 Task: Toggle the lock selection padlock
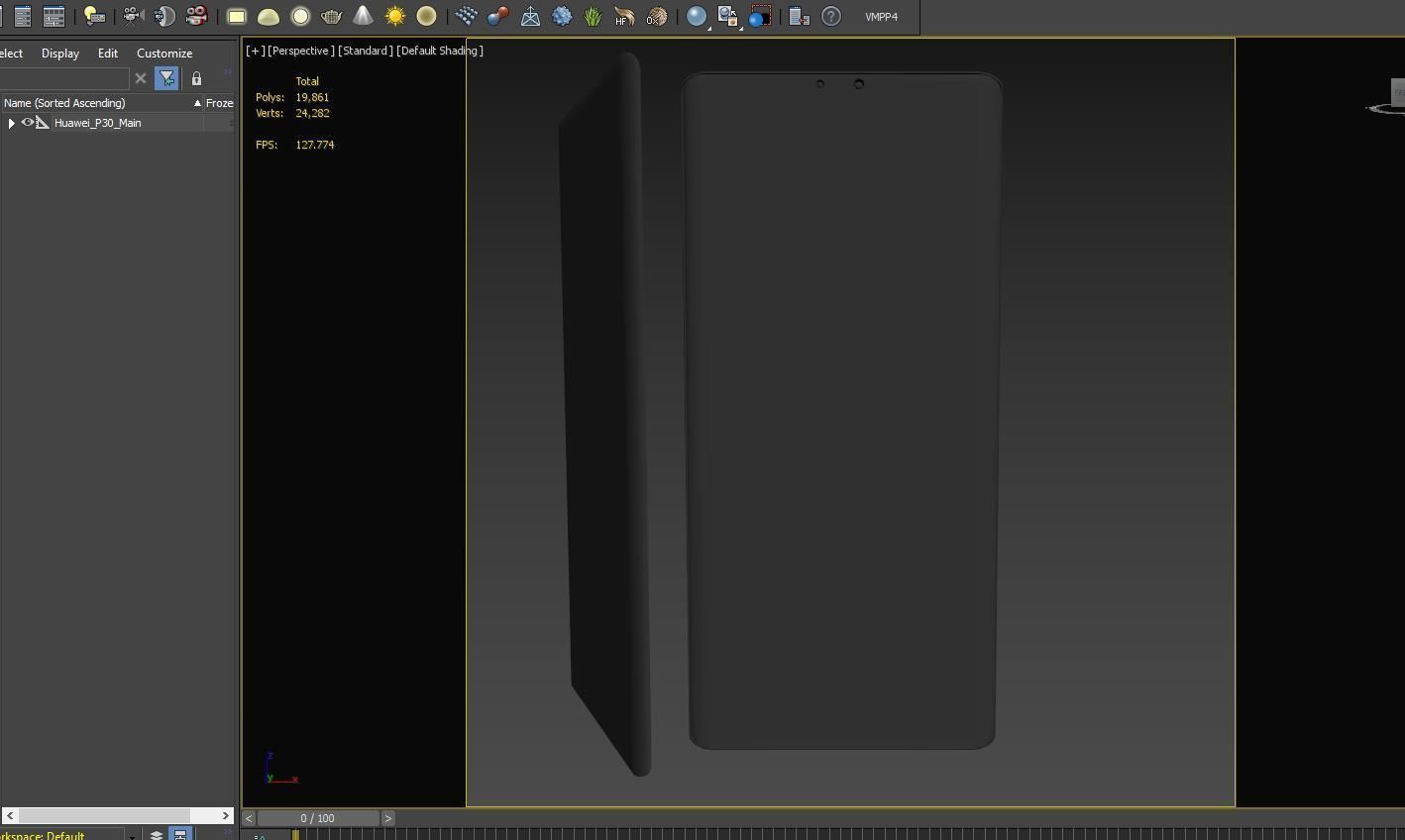[196, 78]
